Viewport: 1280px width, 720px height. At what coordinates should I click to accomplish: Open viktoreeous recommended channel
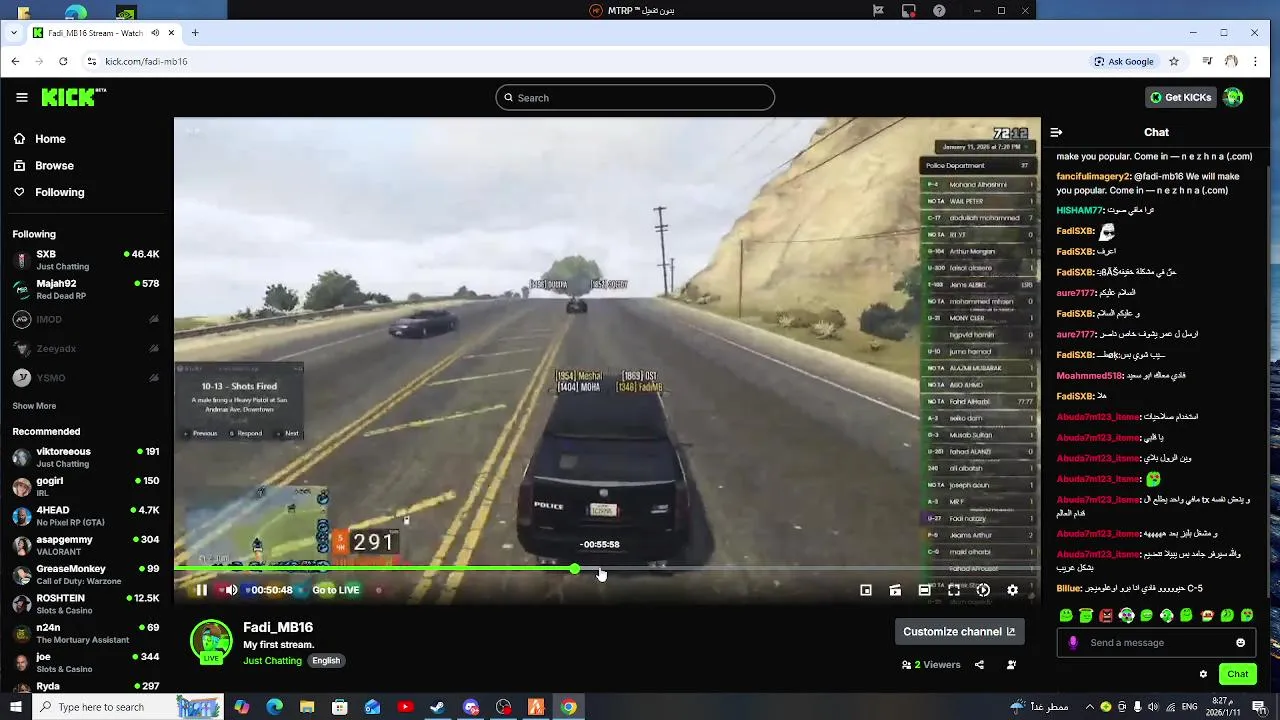click(x=86, y=457)
